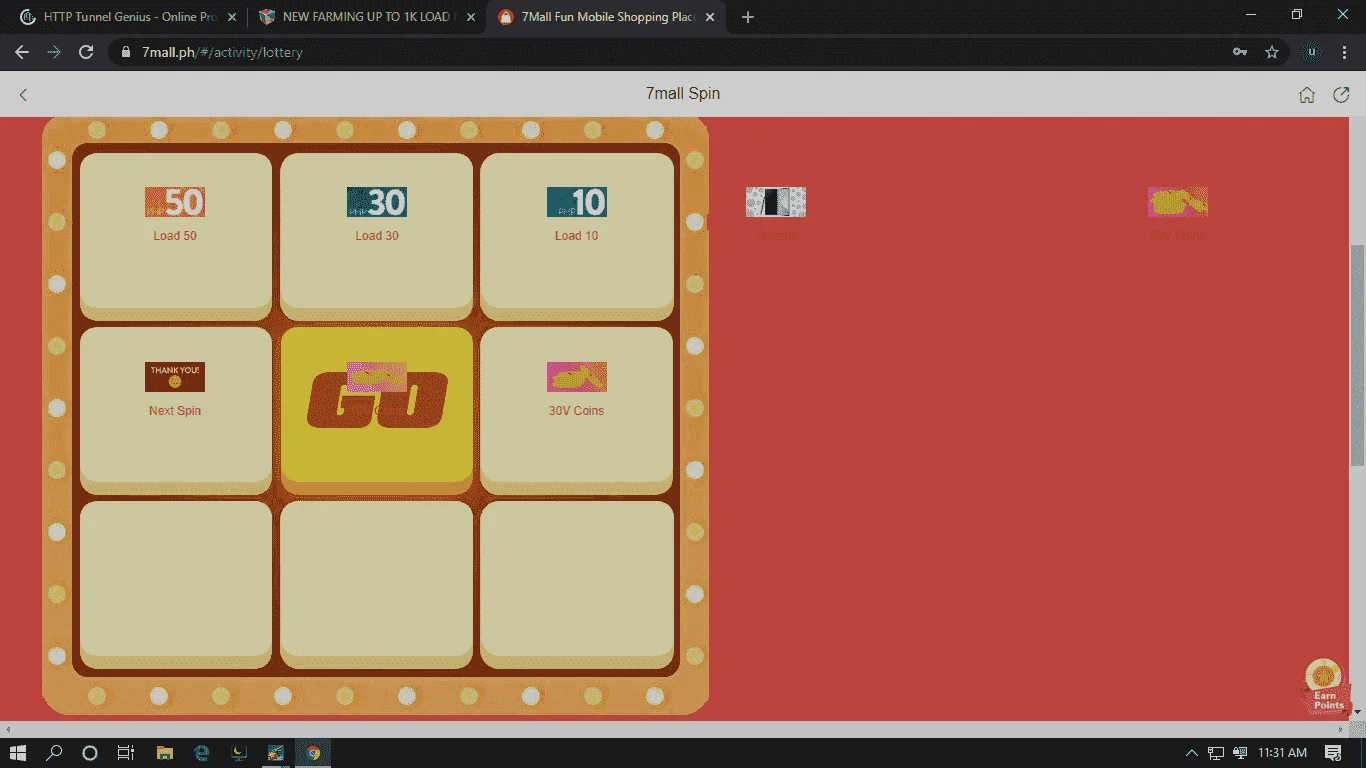
Task: Close the 7Mall Fun Mobile Shopping tab
Action: (x=711, y=17)
